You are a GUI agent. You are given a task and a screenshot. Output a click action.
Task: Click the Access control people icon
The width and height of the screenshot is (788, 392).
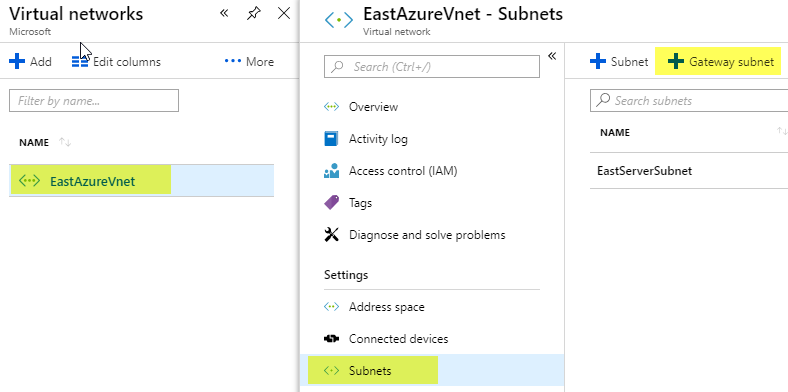point(332,171)
